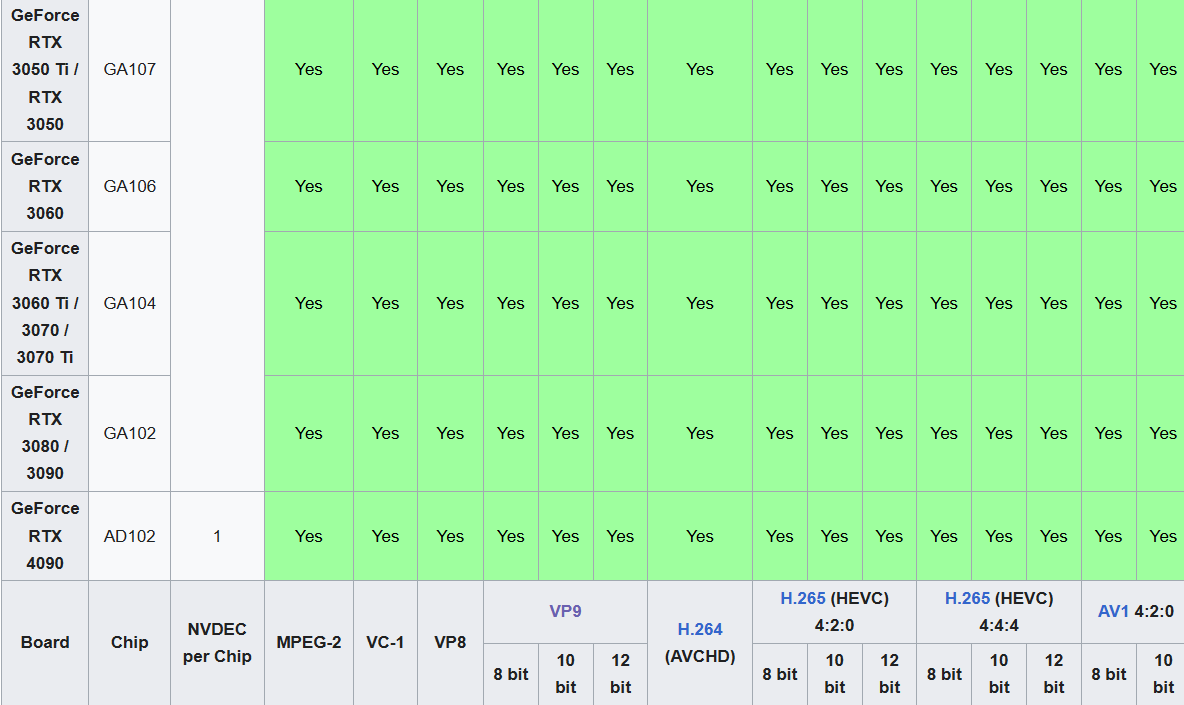The width and height of the screenshot is (1184, 705).
Task: Click the MPEG-2 column header
Action: click(309, 643)
